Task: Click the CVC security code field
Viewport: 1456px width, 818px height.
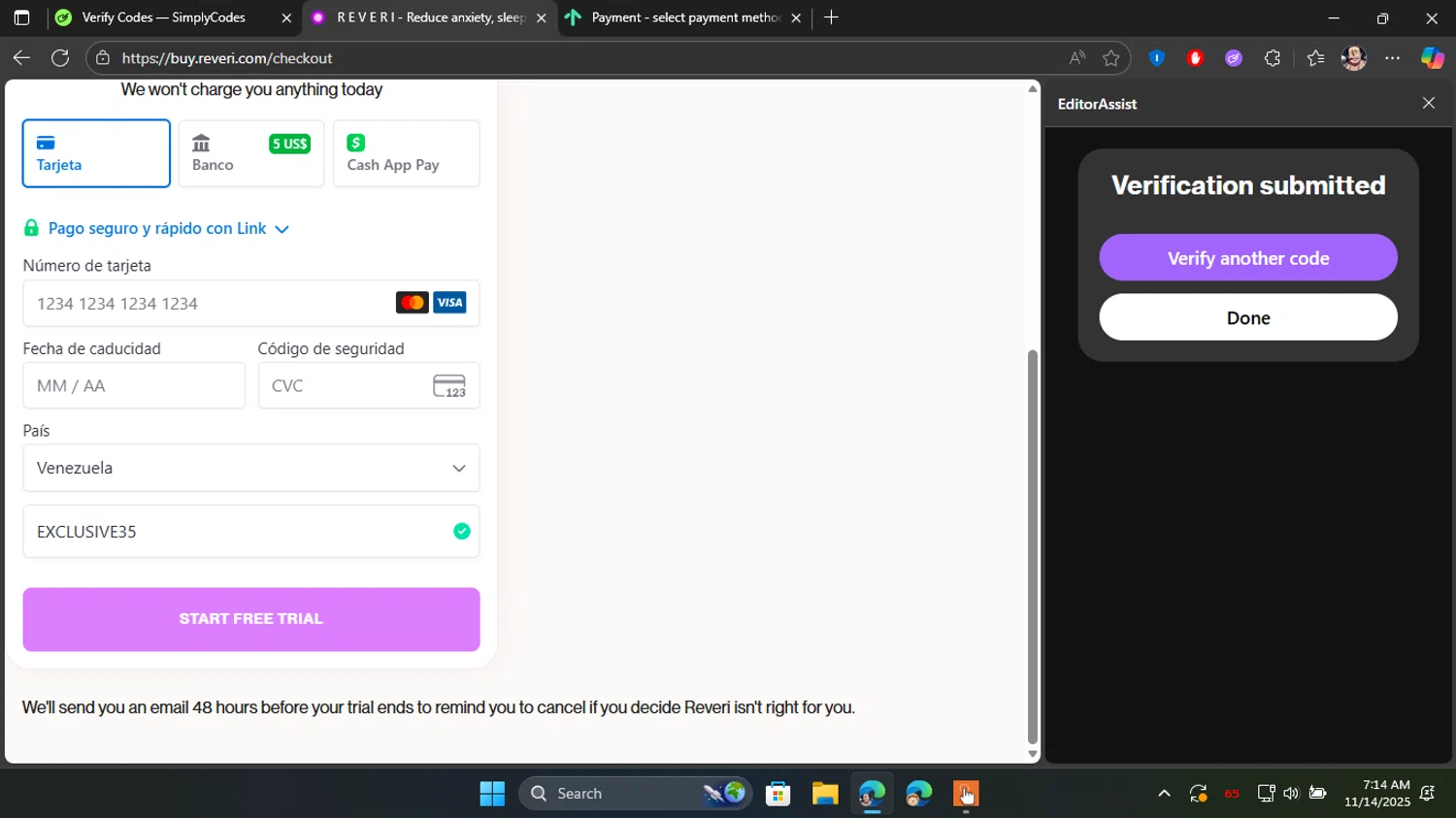Action: 368,385
